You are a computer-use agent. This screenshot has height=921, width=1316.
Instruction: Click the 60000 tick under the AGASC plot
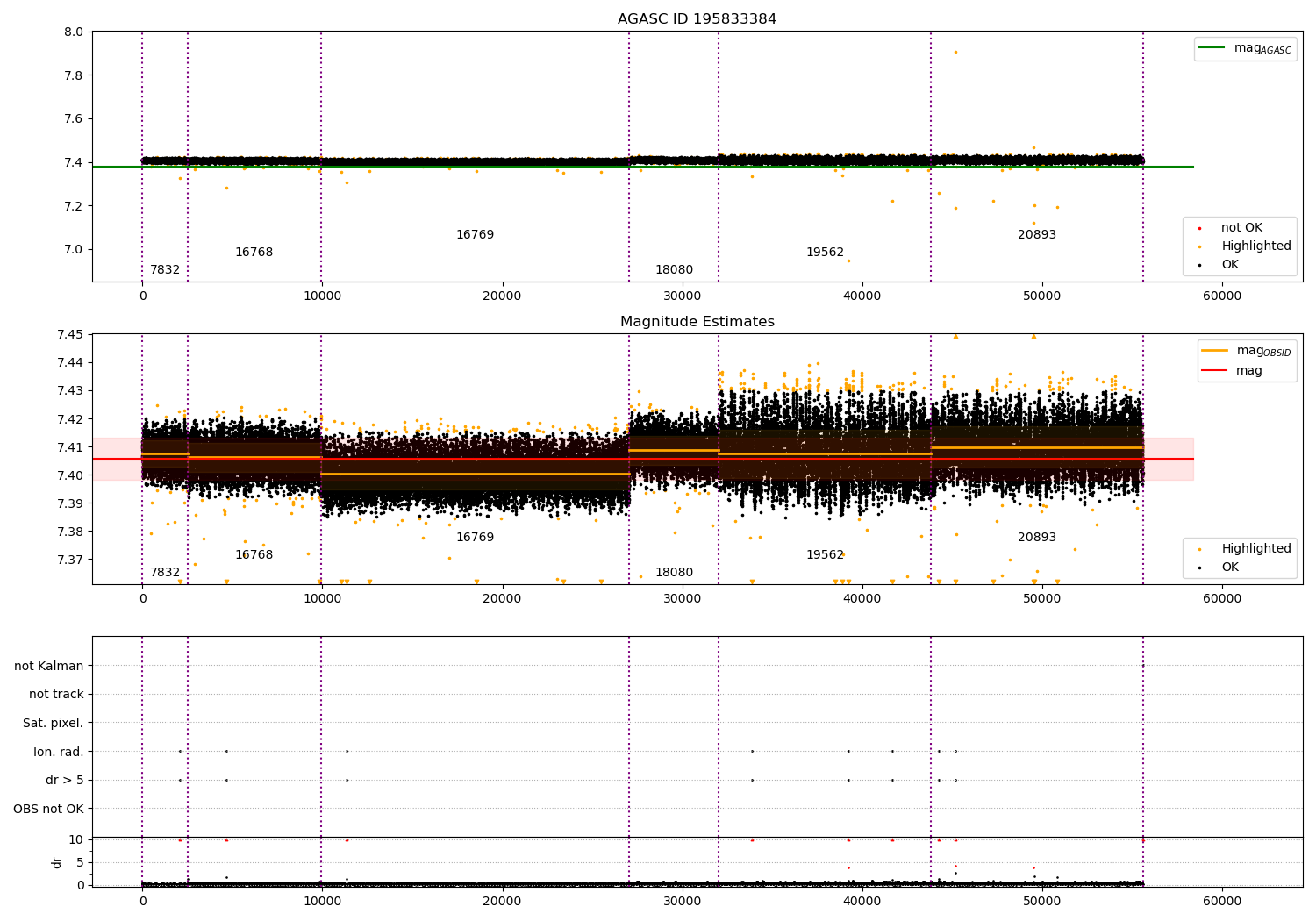tap(1222, 296)
